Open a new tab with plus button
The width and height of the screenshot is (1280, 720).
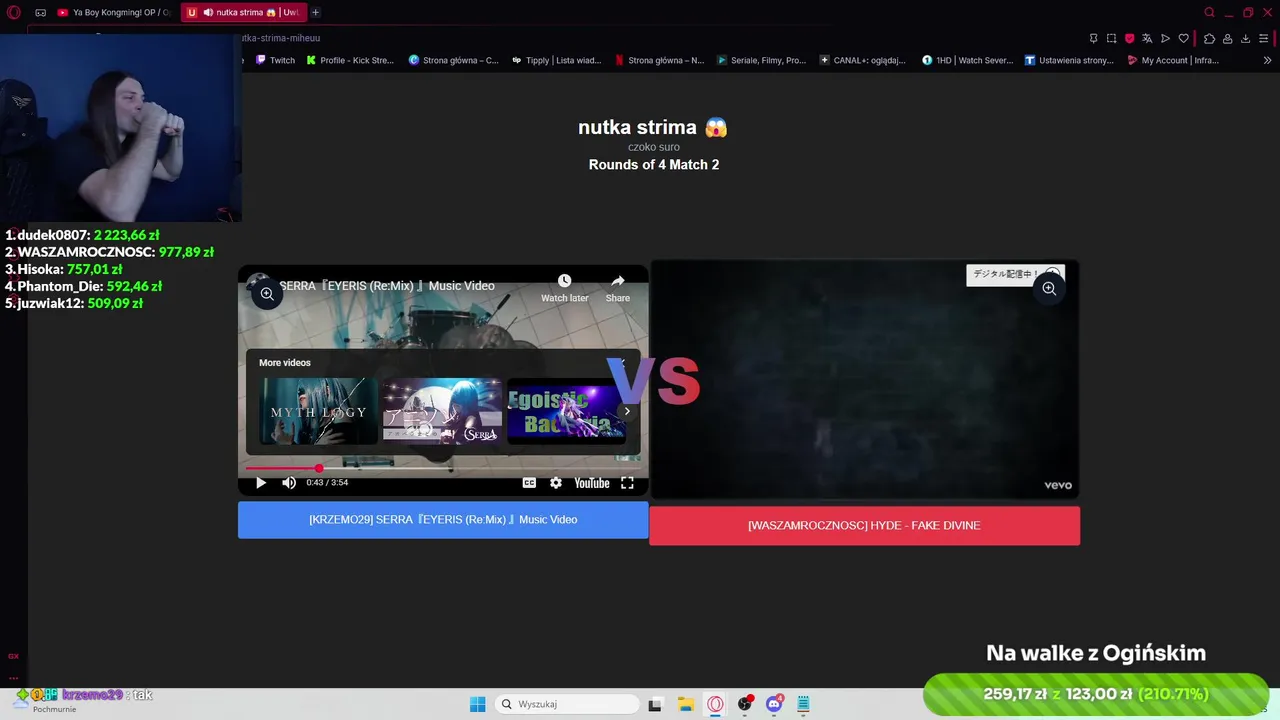pyautogui.click(x=316, y=13)
